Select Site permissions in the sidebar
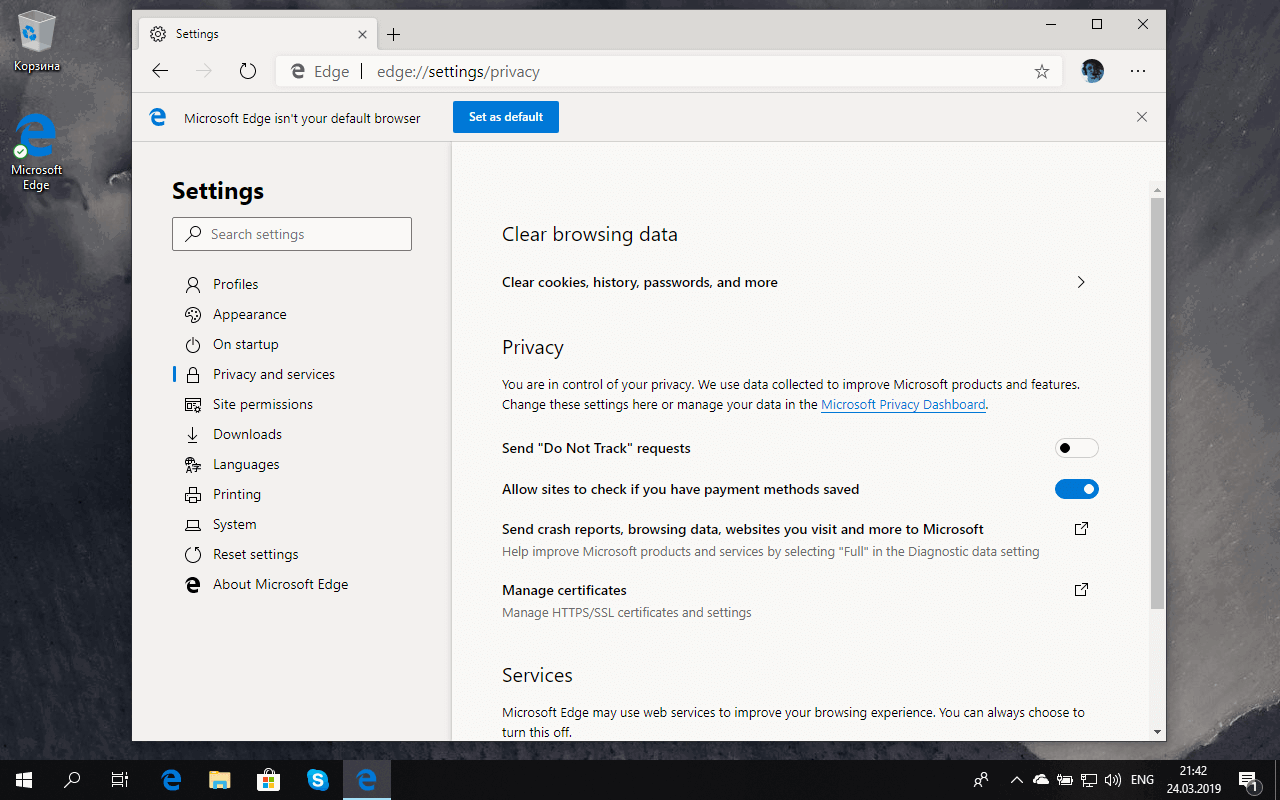1280x800 pixels. pyautogui.click(x=263, y=404)
